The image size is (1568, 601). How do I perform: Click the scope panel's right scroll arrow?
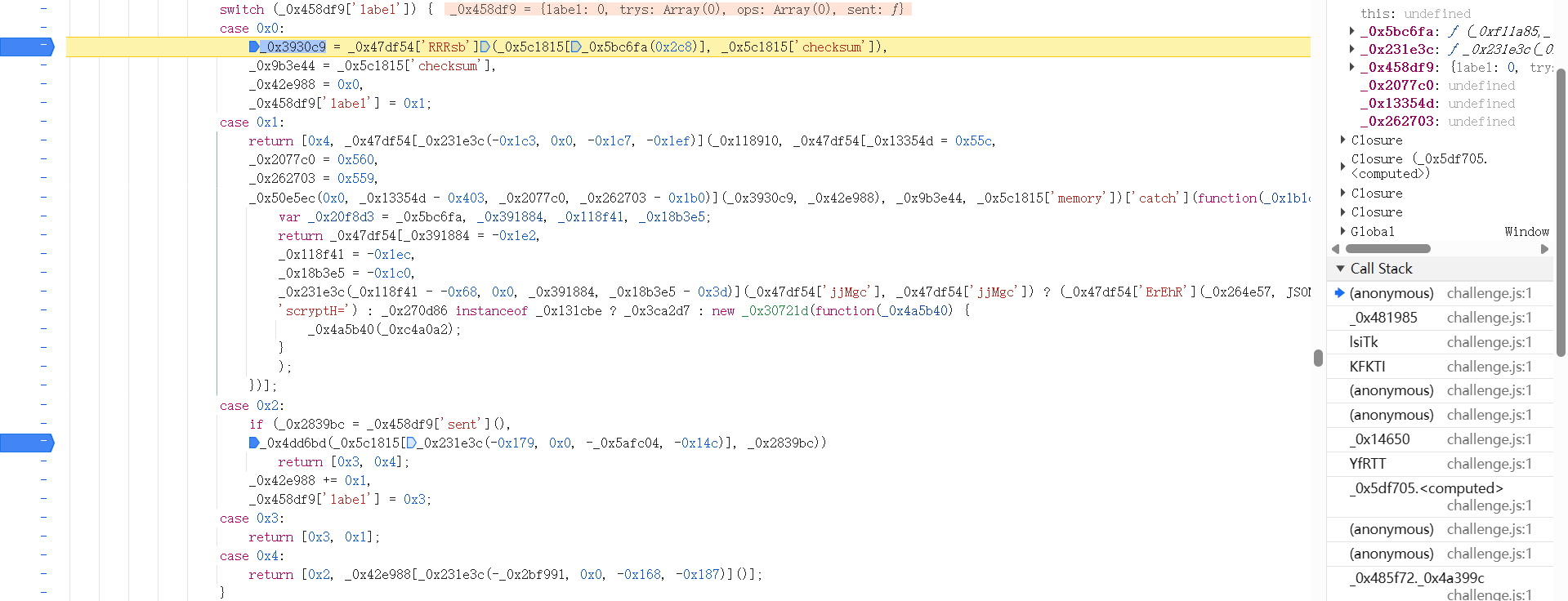point(1544,249)
